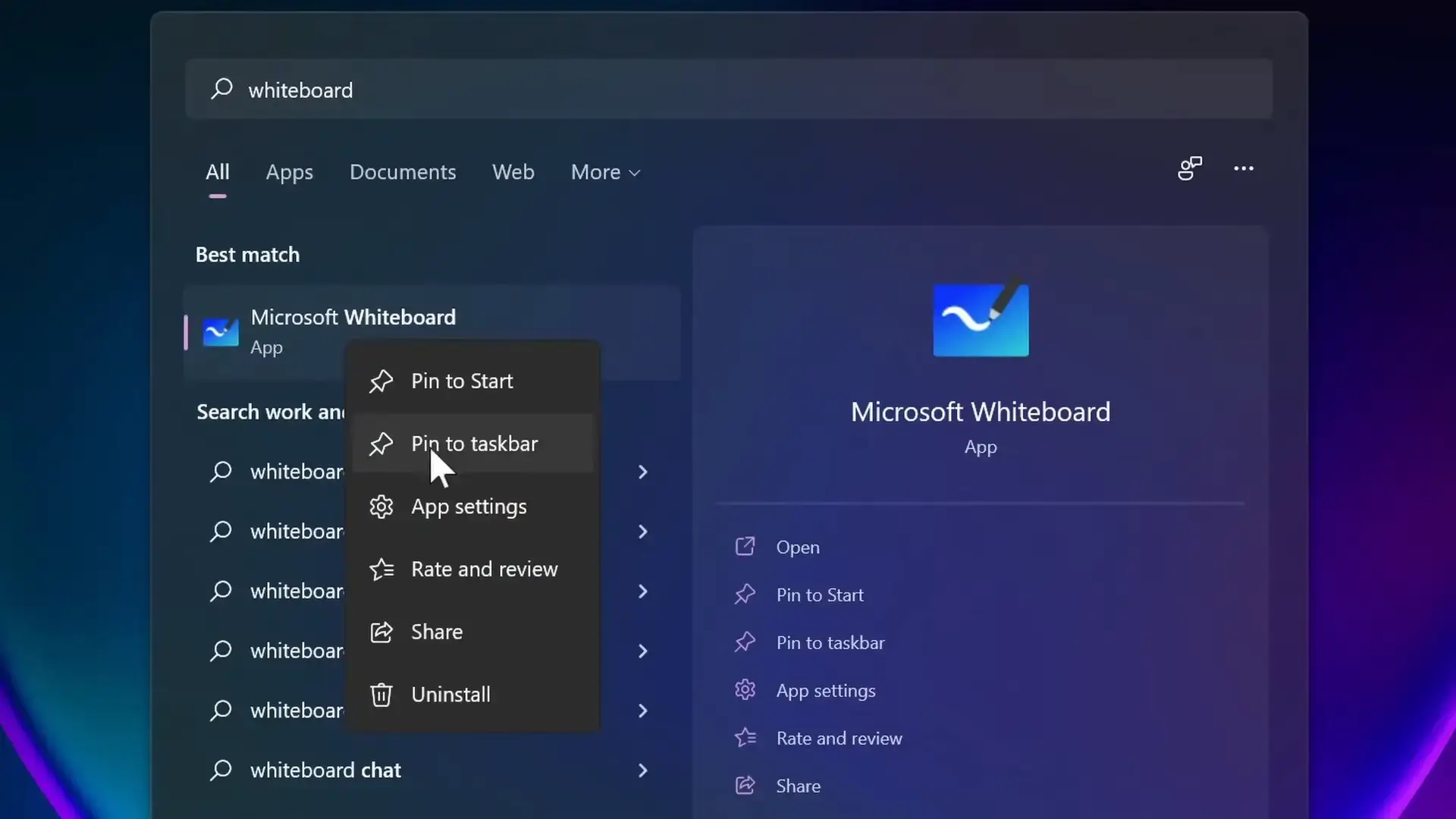Image resolution: width=1456 pixels, height=819 pixels.
Task: Click the search-across-devices icon near the options dots
Action: [1189, 168]
